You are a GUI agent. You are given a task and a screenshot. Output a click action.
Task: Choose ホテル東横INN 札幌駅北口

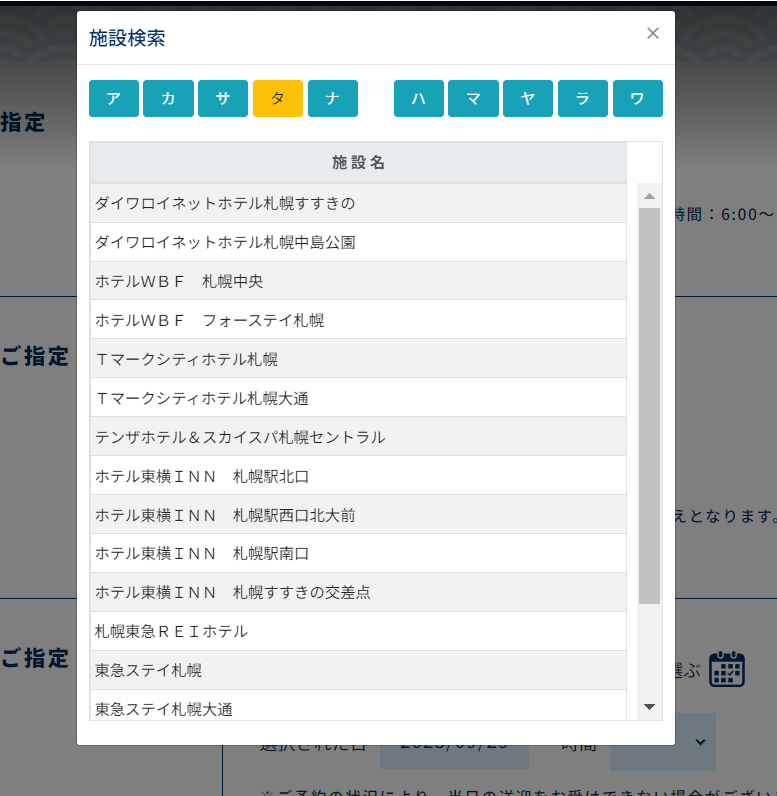tap(358, 476)
